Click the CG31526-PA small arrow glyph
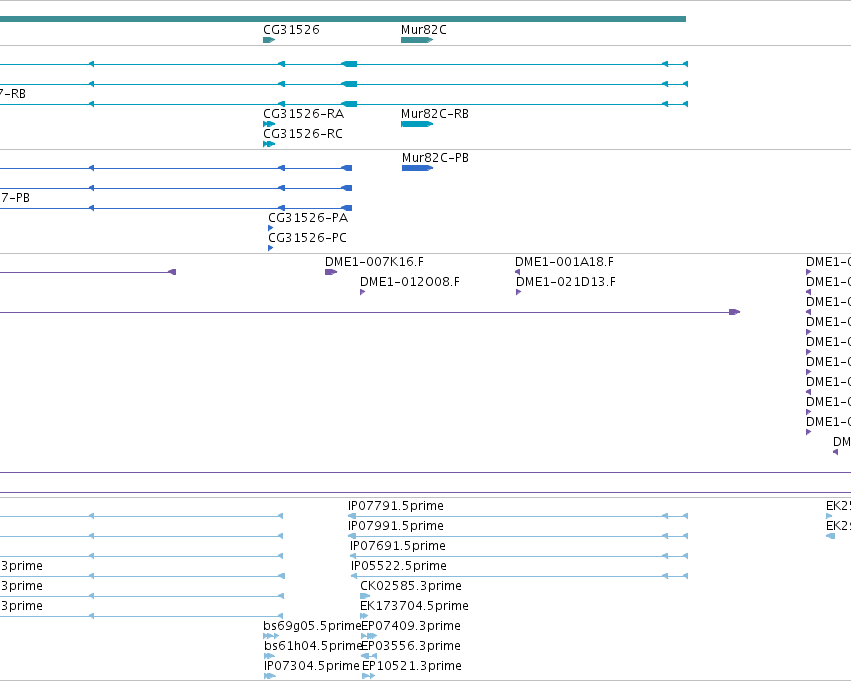851x681 pixels. coord(270,228)
